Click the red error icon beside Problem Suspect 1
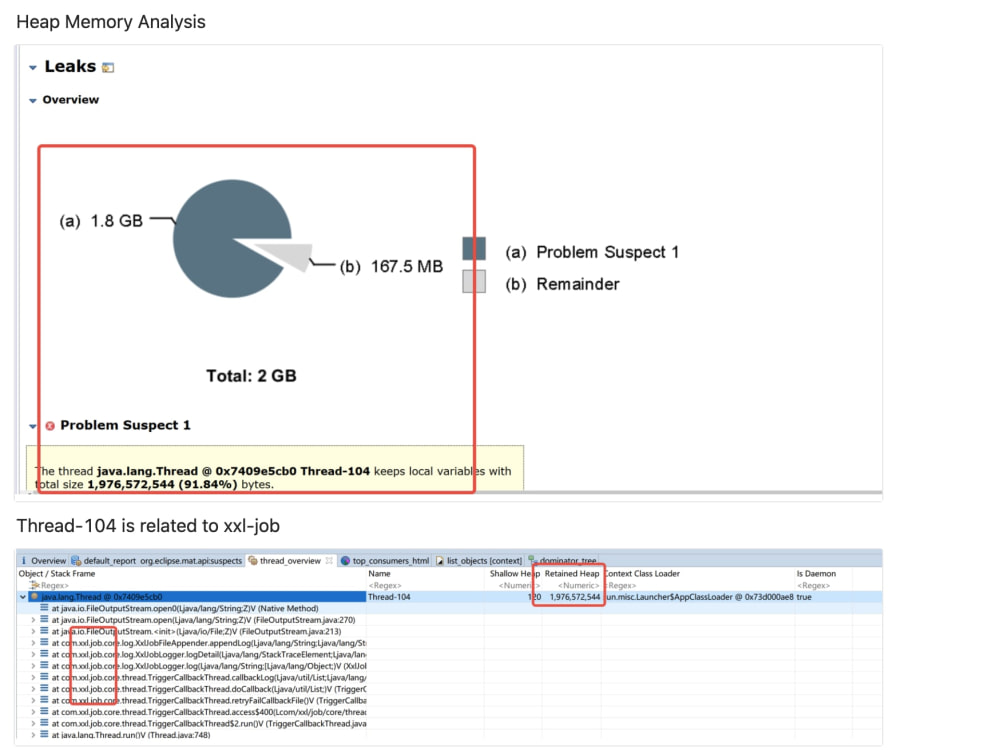This screenshot has height=750, width=1000. coord(50,426)
